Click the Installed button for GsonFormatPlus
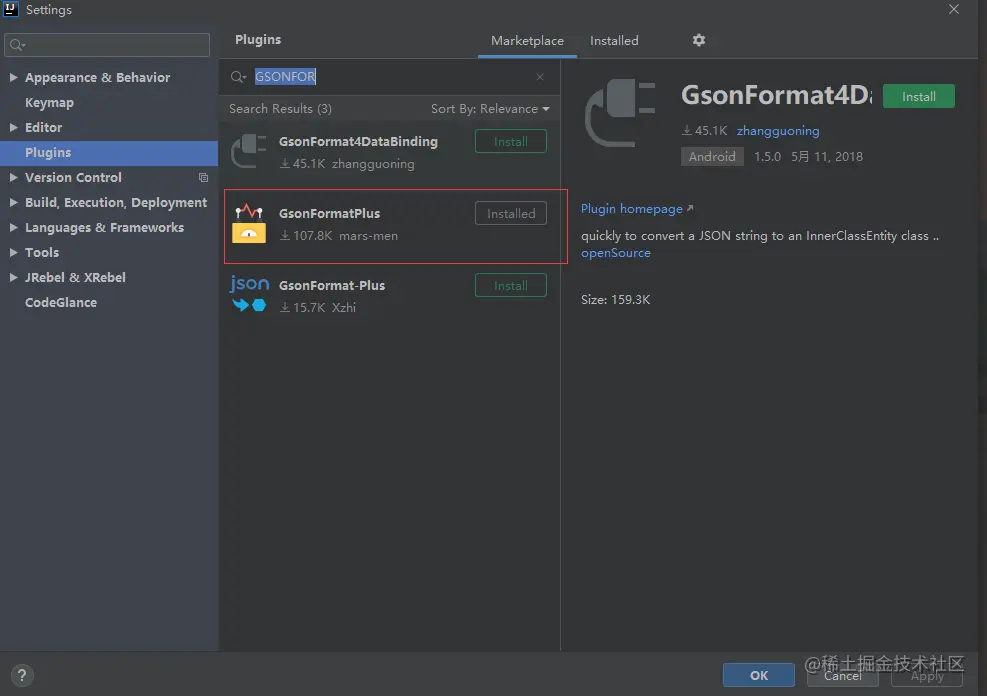Viewport: 987px width, 696px height. pos(510,213)
